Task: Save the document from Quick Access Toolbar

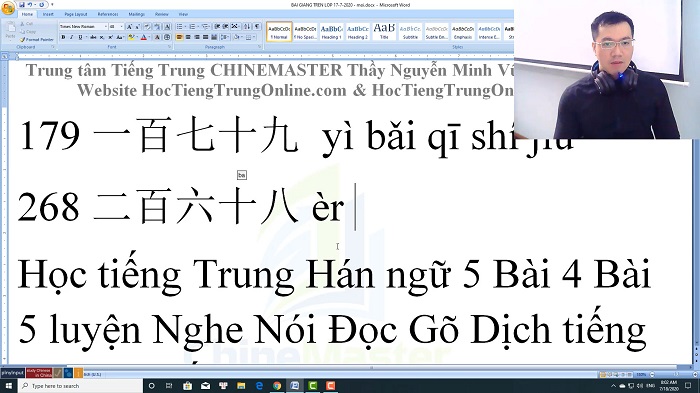Action: [x=22, y=5]
